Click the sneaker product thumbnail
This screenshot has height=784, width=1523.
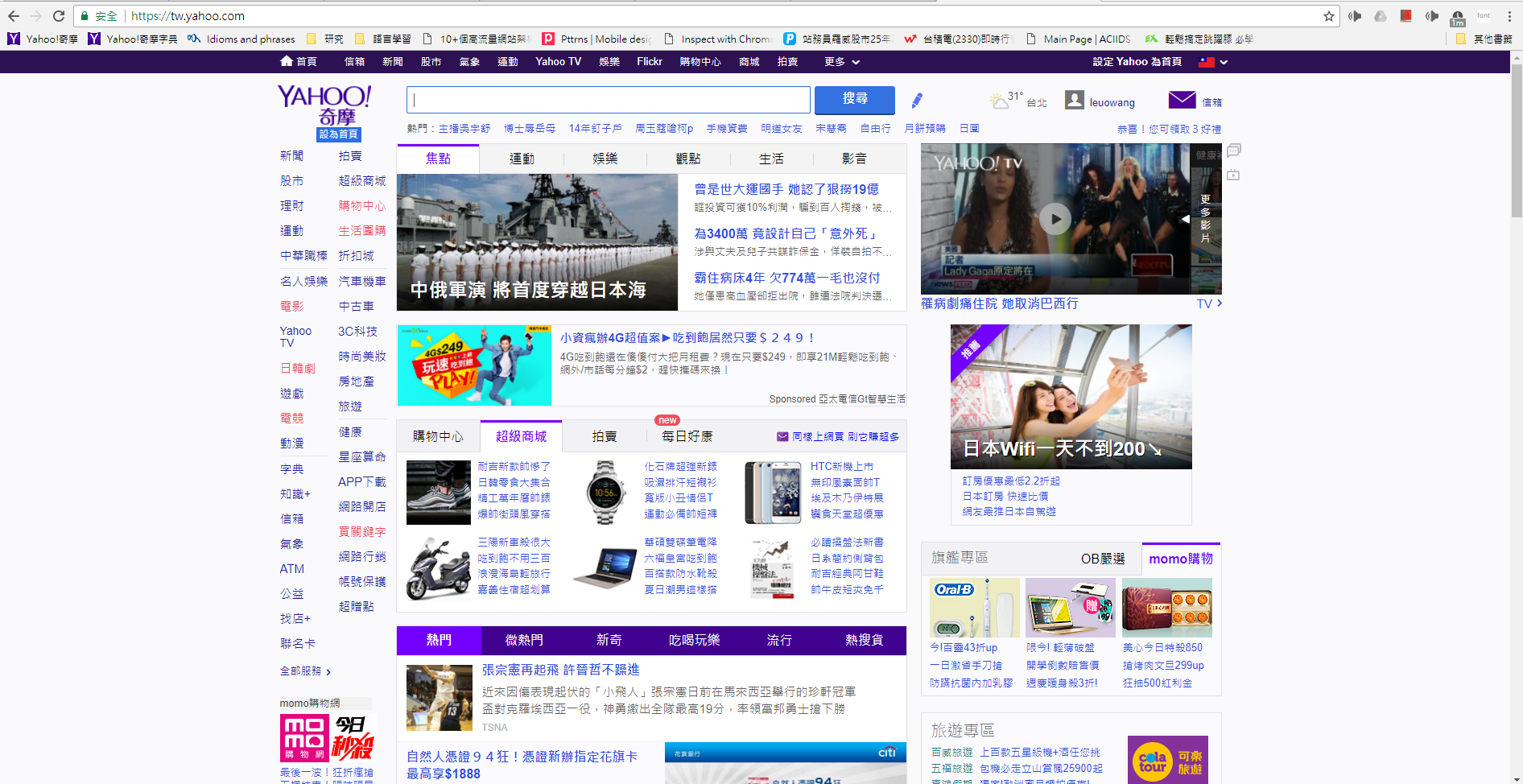tap(438, 493)
